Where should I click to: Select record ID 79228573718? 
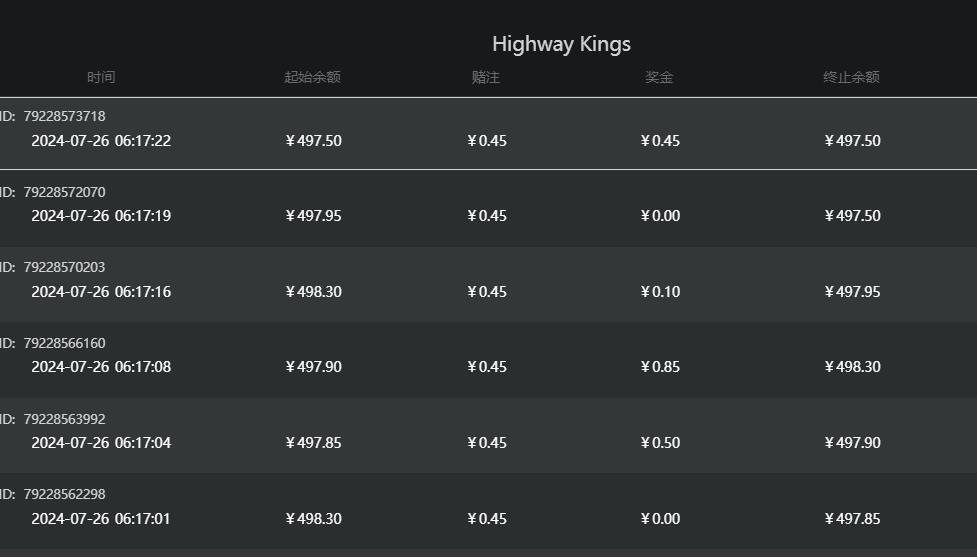(x=64, y=116)
